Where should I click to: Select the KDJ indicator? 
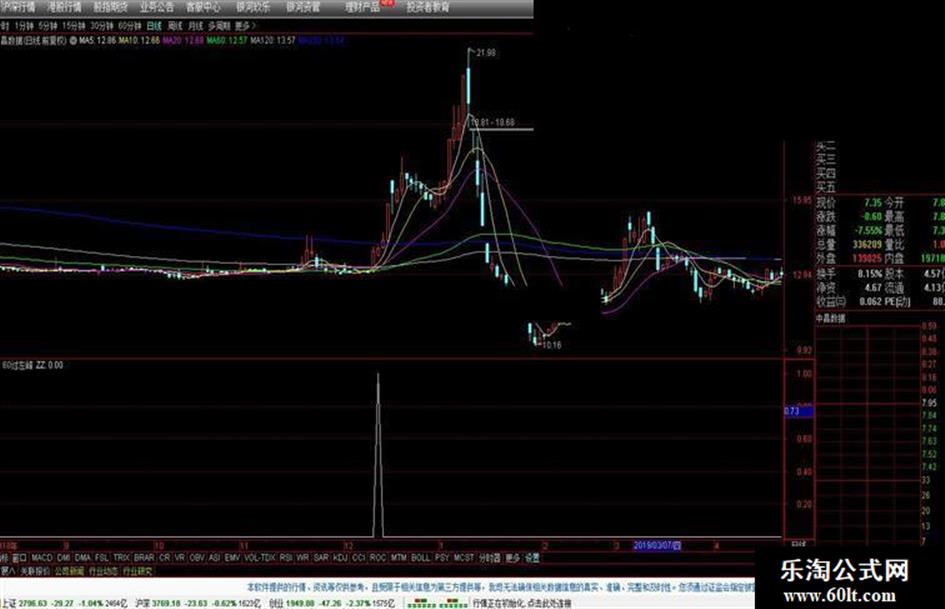click(x=341, y=558)
